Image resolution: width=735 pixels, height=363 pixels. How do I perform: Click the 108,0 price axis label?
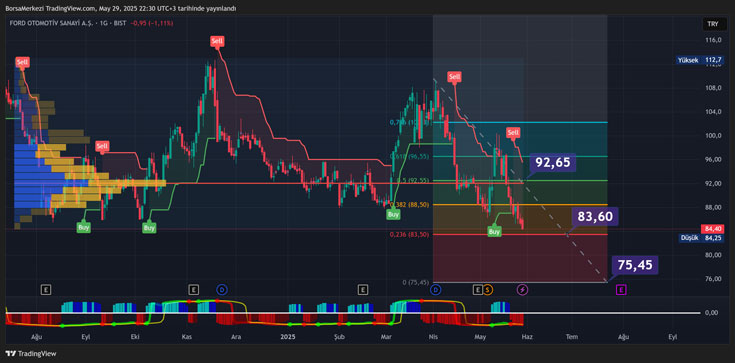[x=712, y=88]
